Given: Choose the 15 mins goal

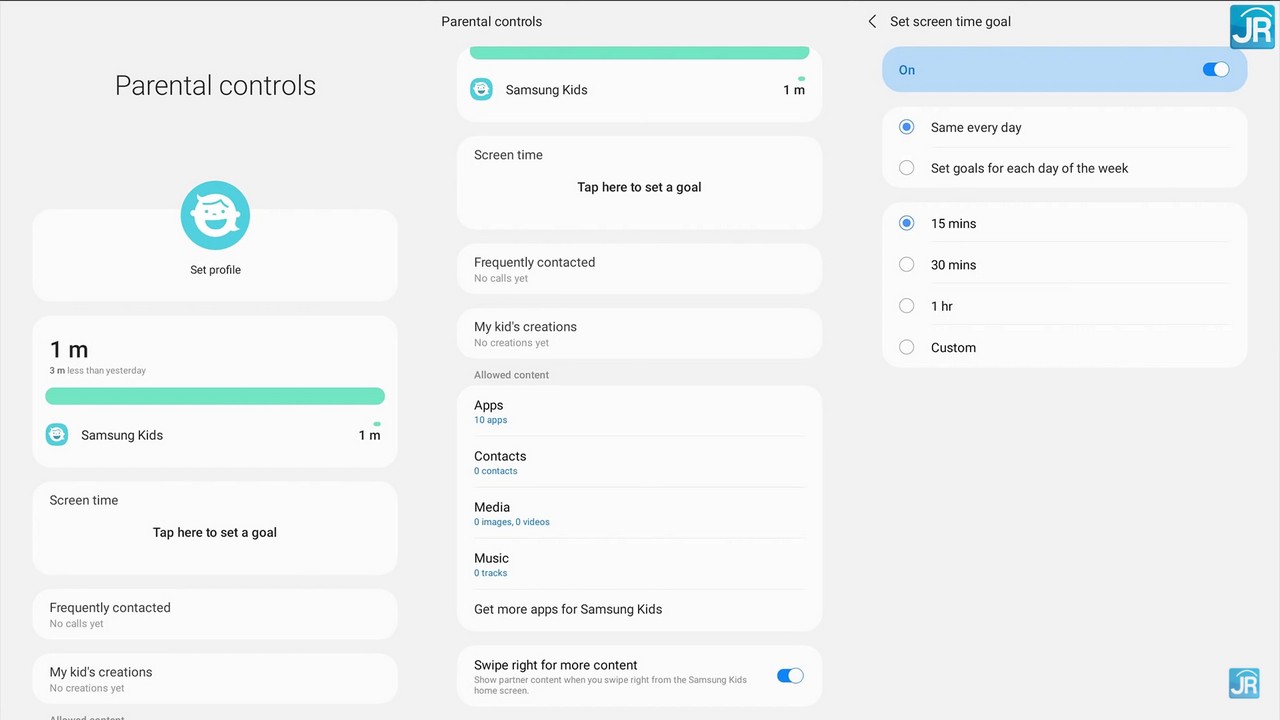Looking at the screenshot, I should [x=1064, y=223].
